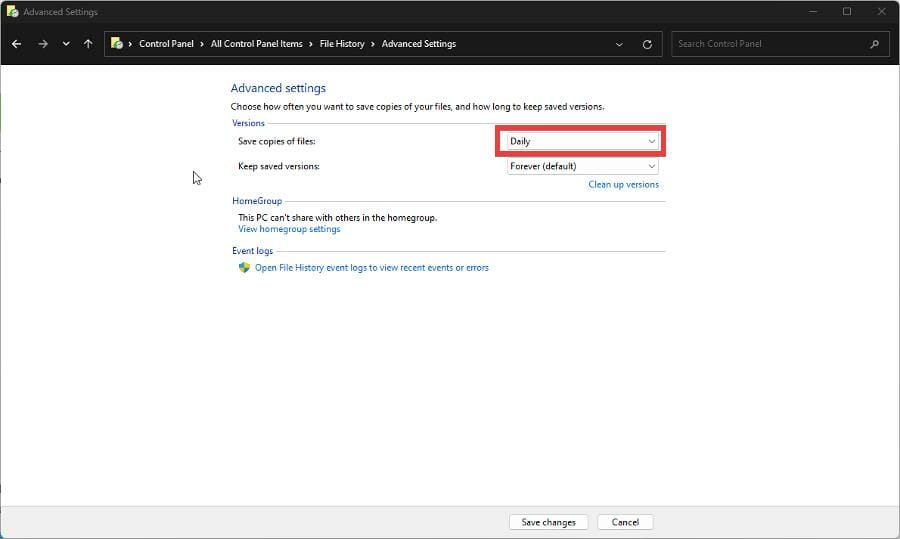Click text This PC can't share with others
This screenshot has width=900, height=539.
click(x=338, y=218)
